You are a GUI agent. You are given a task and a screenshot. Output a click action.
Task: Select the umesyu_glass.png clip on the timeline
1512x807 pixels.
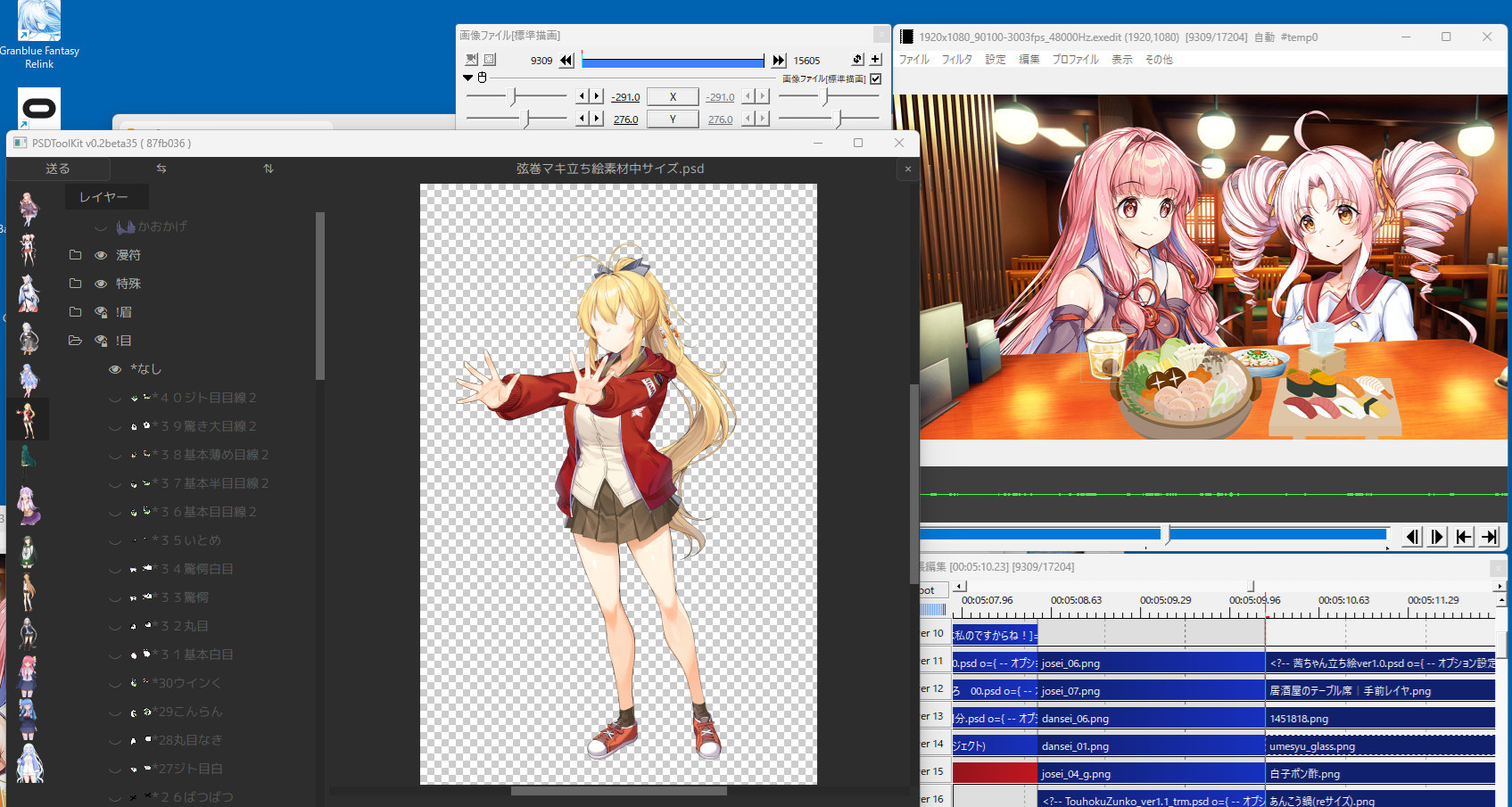click(1381, 745)
